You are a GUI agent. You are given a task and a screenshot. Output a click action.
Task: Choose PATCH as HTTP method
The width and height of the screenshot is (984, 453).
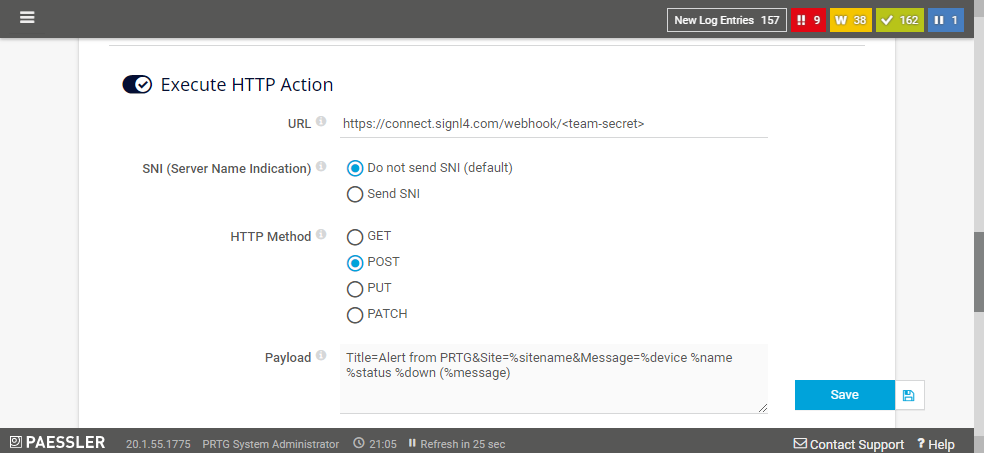click(355, 315)
